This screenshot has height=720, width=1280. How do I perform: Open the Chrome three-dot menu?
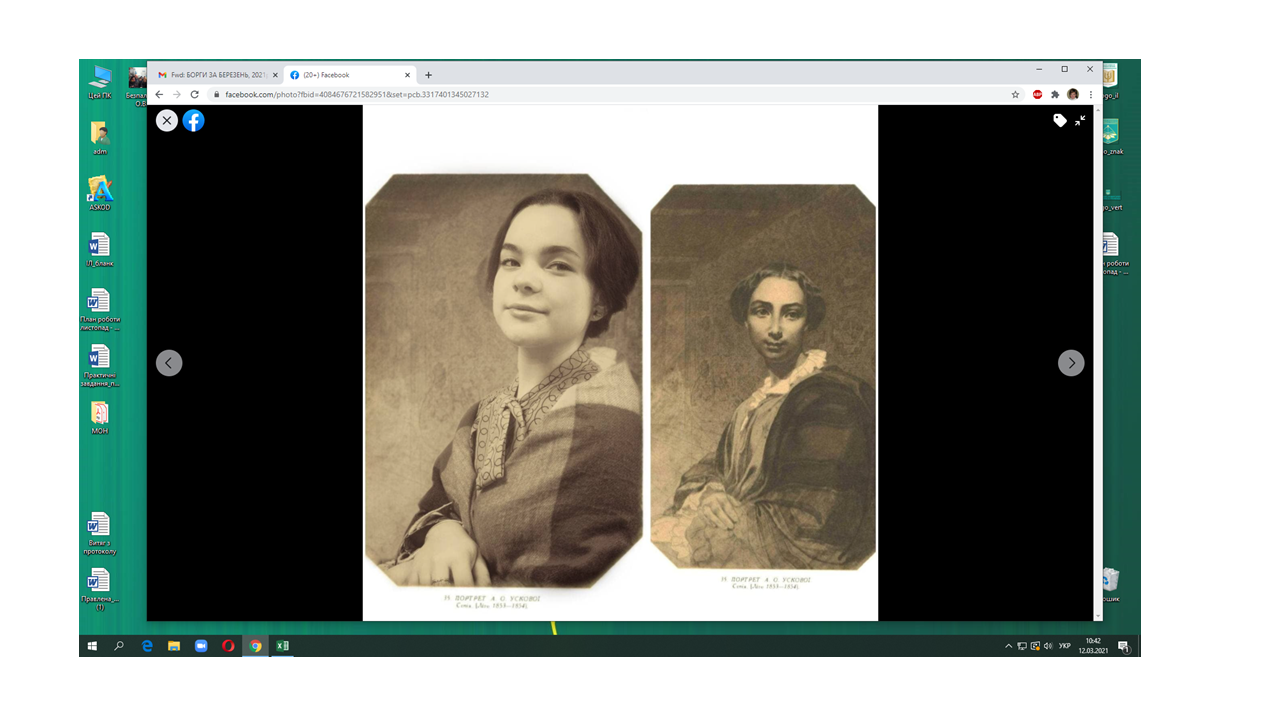tap(1091, 94)
